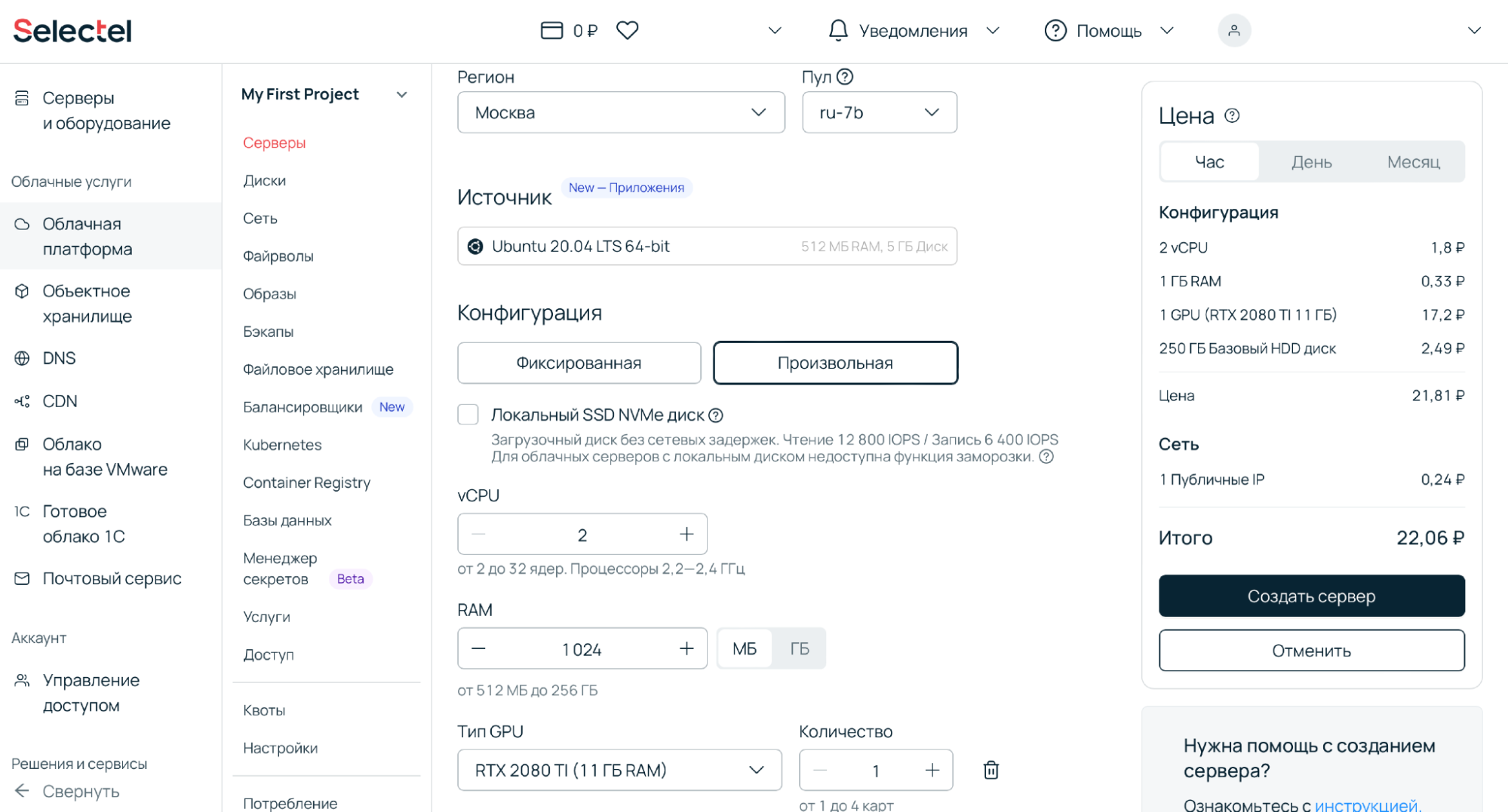Increase vCPU count with plus button
1508x812 pixels.
tap(686, 535)
